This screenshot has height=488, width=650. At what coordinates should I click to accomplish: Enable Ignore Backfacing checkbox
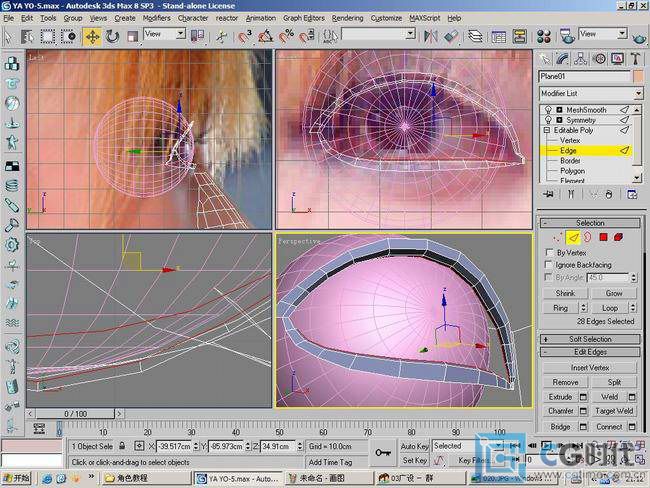(x=548, y=265)
